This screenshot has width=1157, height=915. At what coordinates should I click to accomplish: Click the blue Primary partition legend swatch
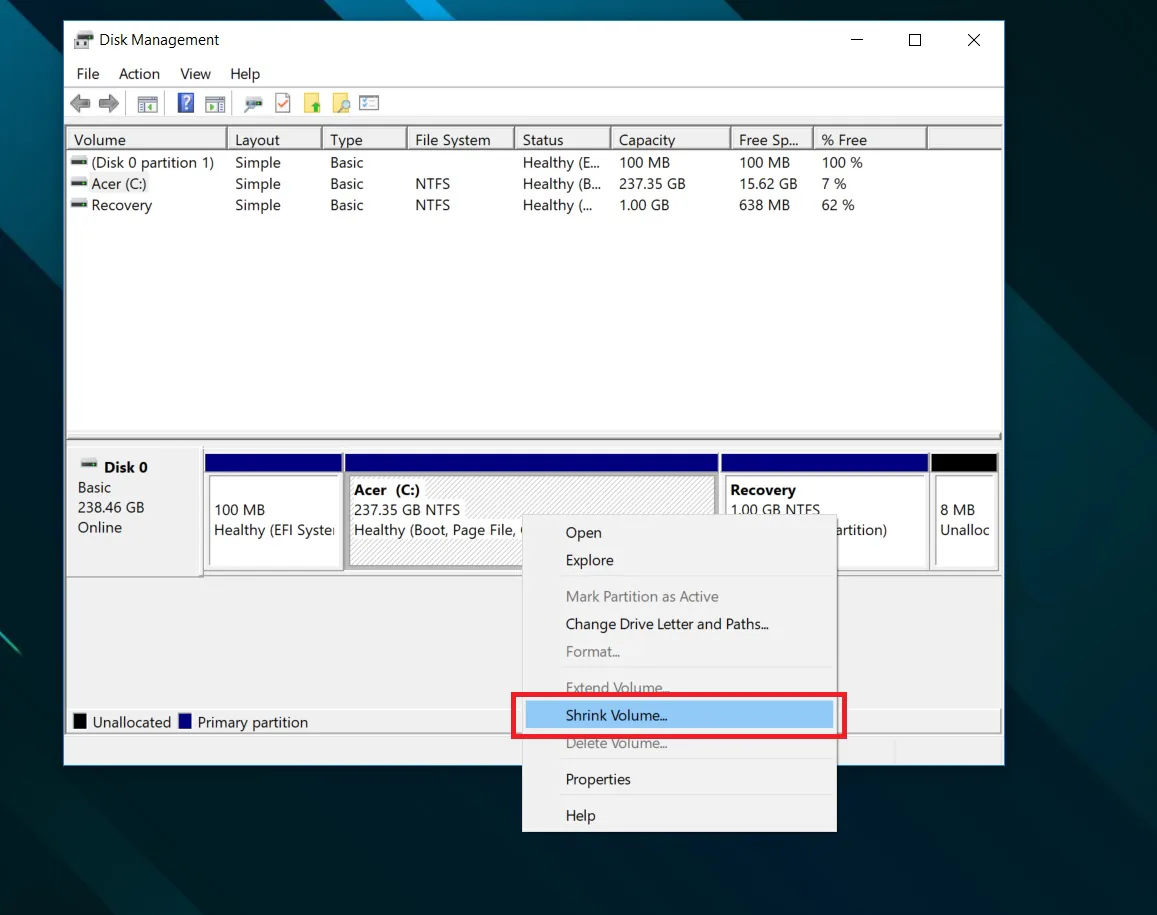[185, 721]
